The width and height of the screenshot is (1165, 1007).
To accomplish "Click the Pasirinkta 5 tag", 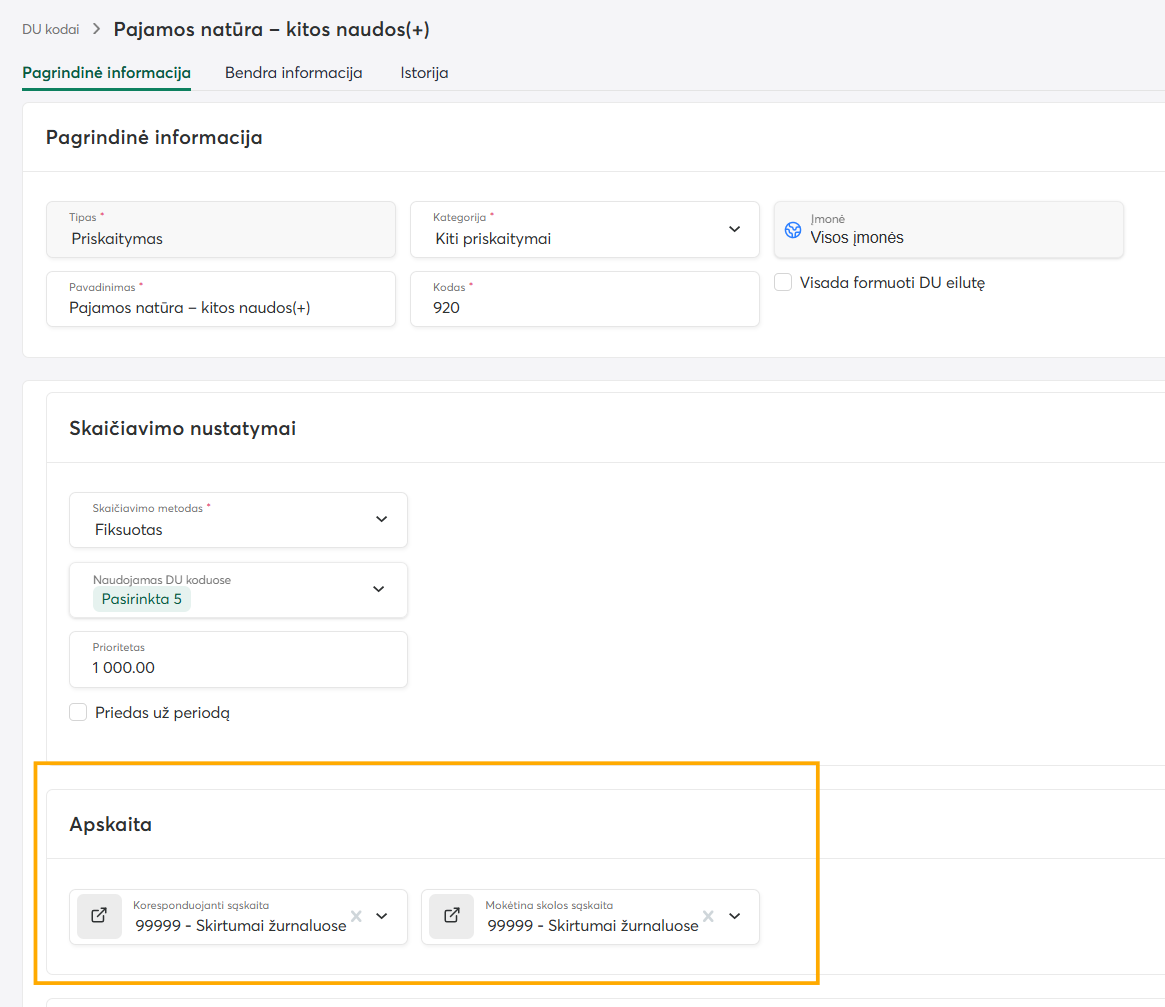I will pyautogui.click(x=141, y=599).
